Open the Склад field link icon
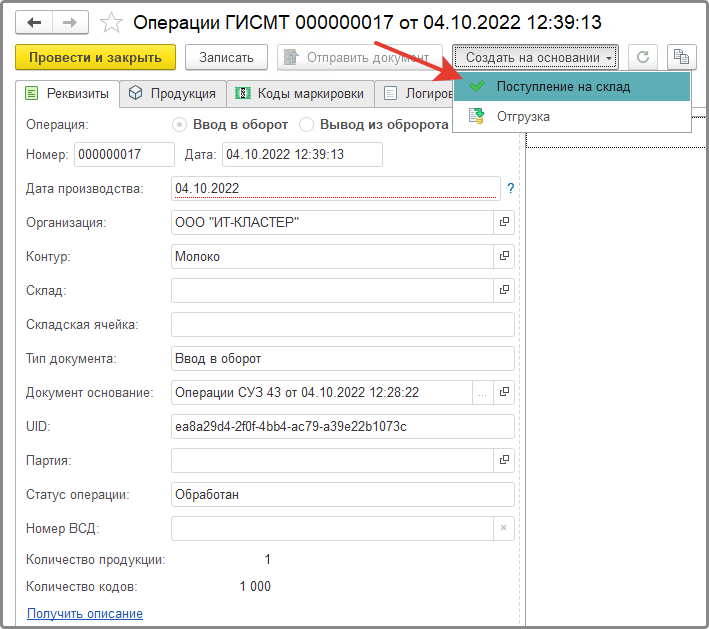This screenshot has width=709, height=629. point(504,290)
